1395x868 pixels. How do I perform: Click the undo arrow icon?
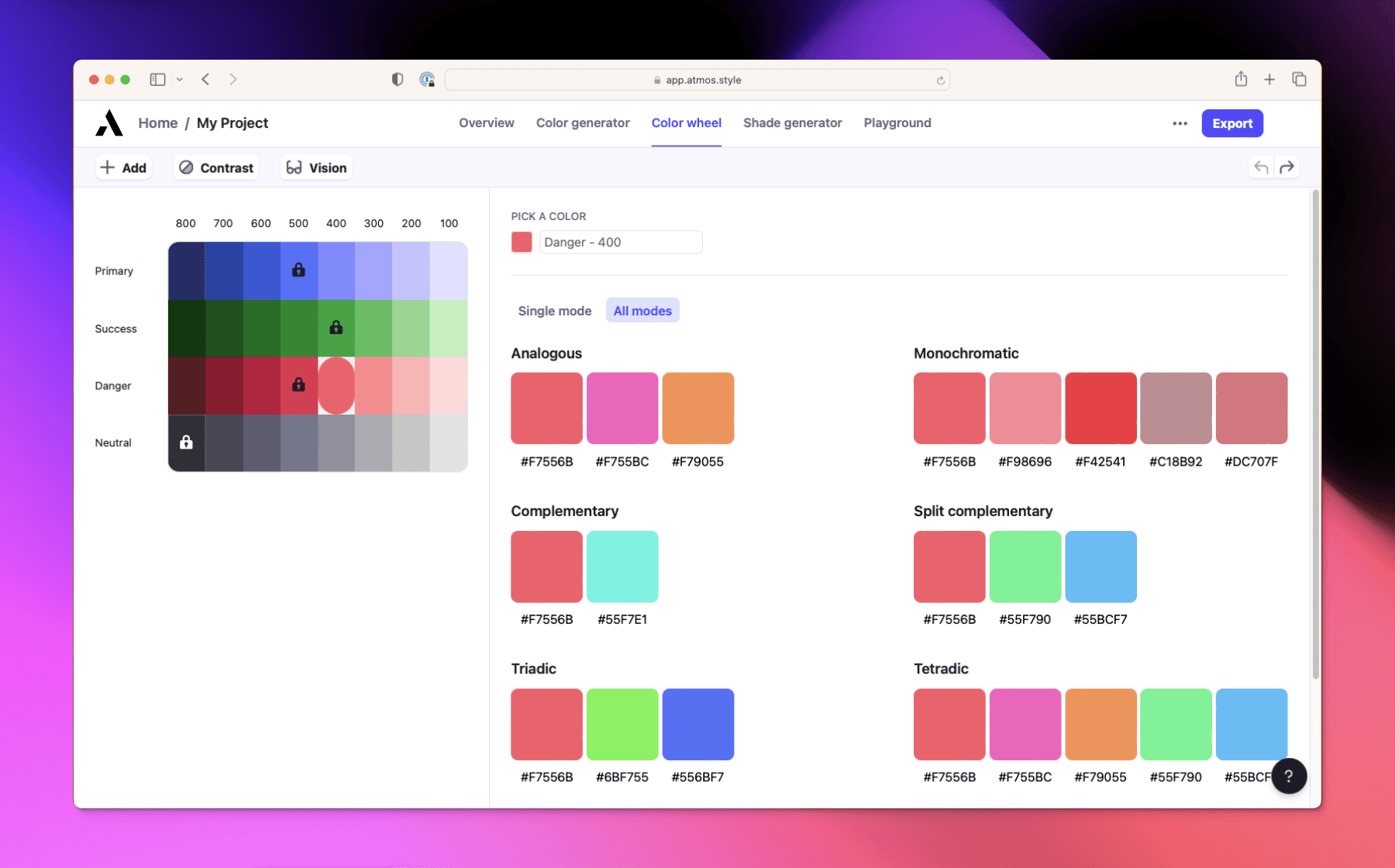(1261, 167)
